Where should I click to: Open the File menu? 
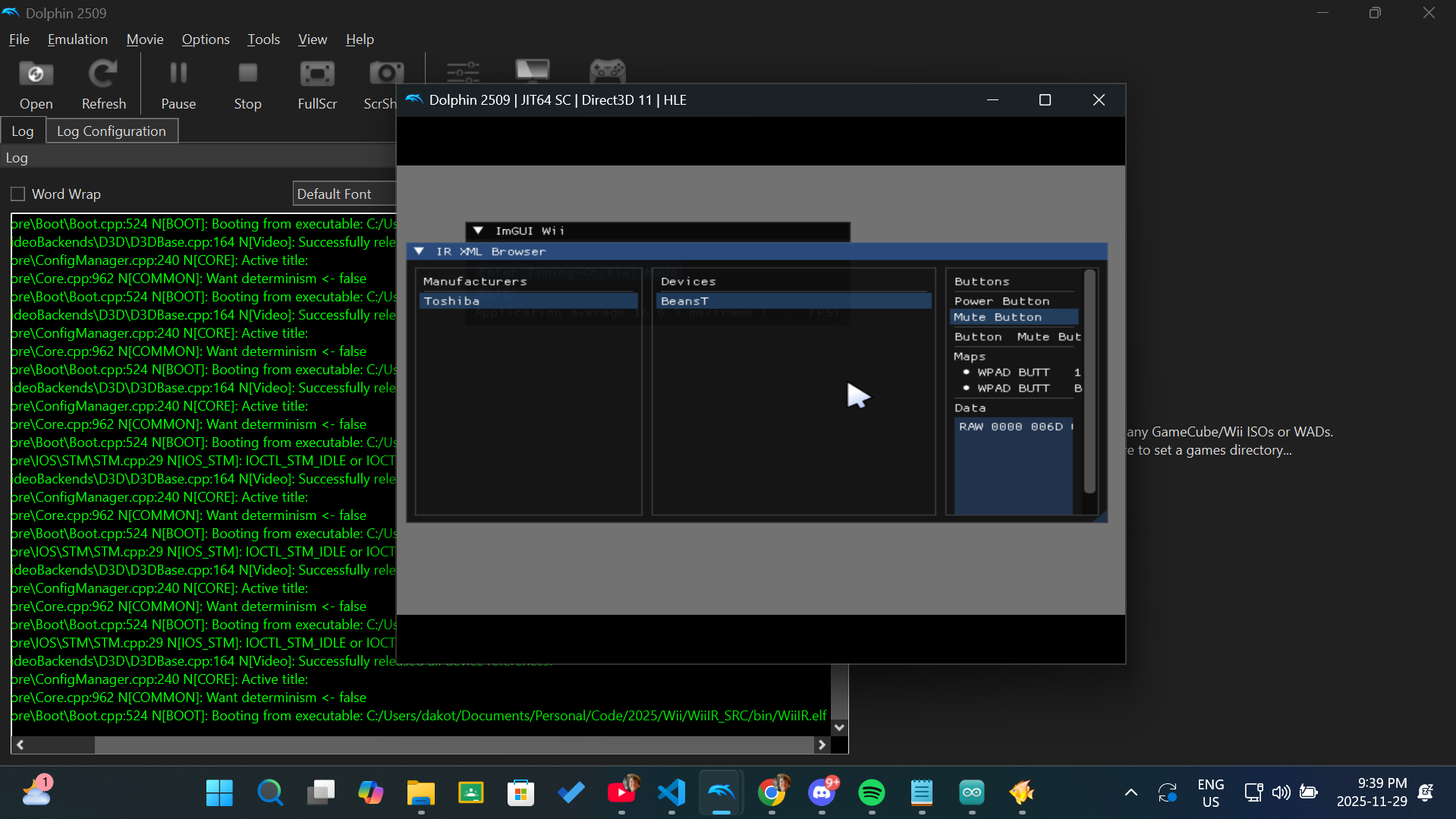19,39
